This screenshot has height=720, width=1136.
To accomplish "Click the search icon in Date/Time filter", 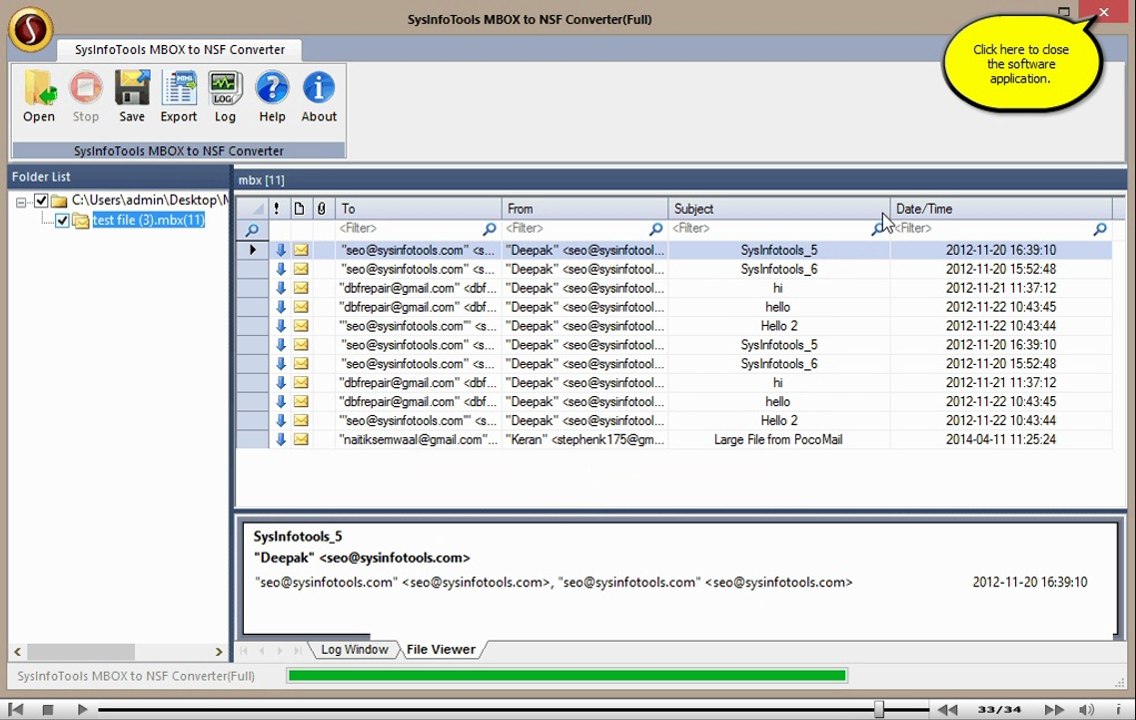I will tap(1100, 229).
